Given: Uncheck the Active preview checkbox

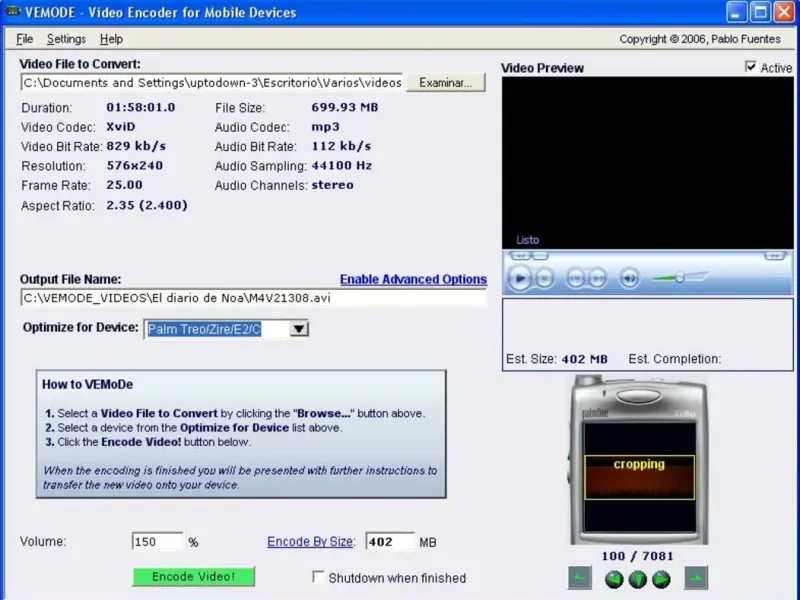Looking at the screenshot, I should tap(751, 68).
